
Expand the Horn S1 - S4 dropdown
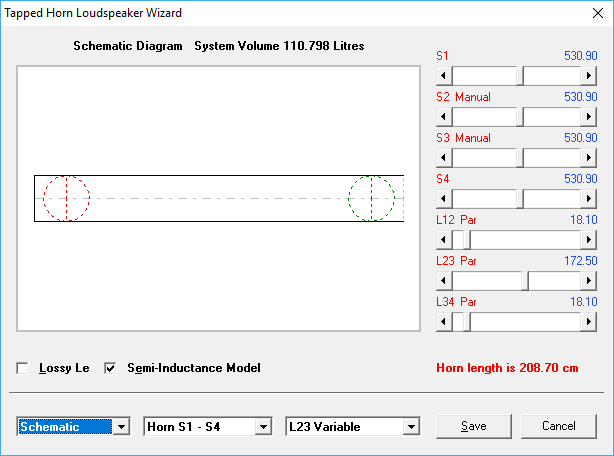[263, 427]
